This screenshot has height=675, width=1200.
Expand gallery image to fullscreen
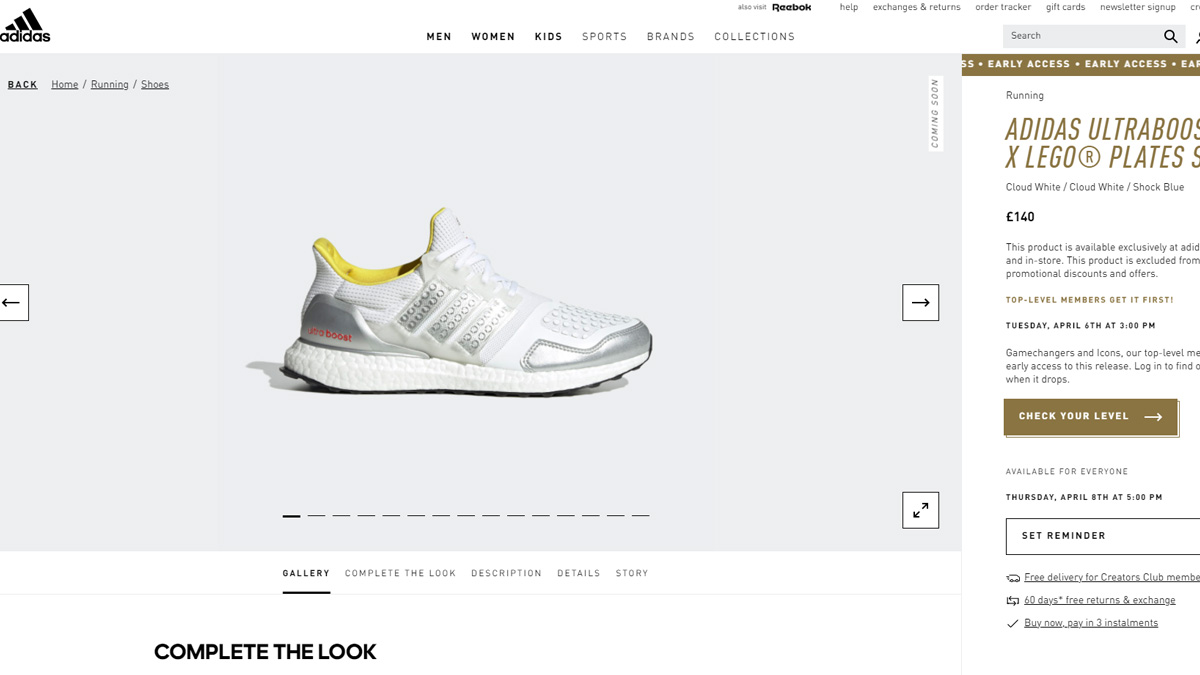click(x=920, y=510)
